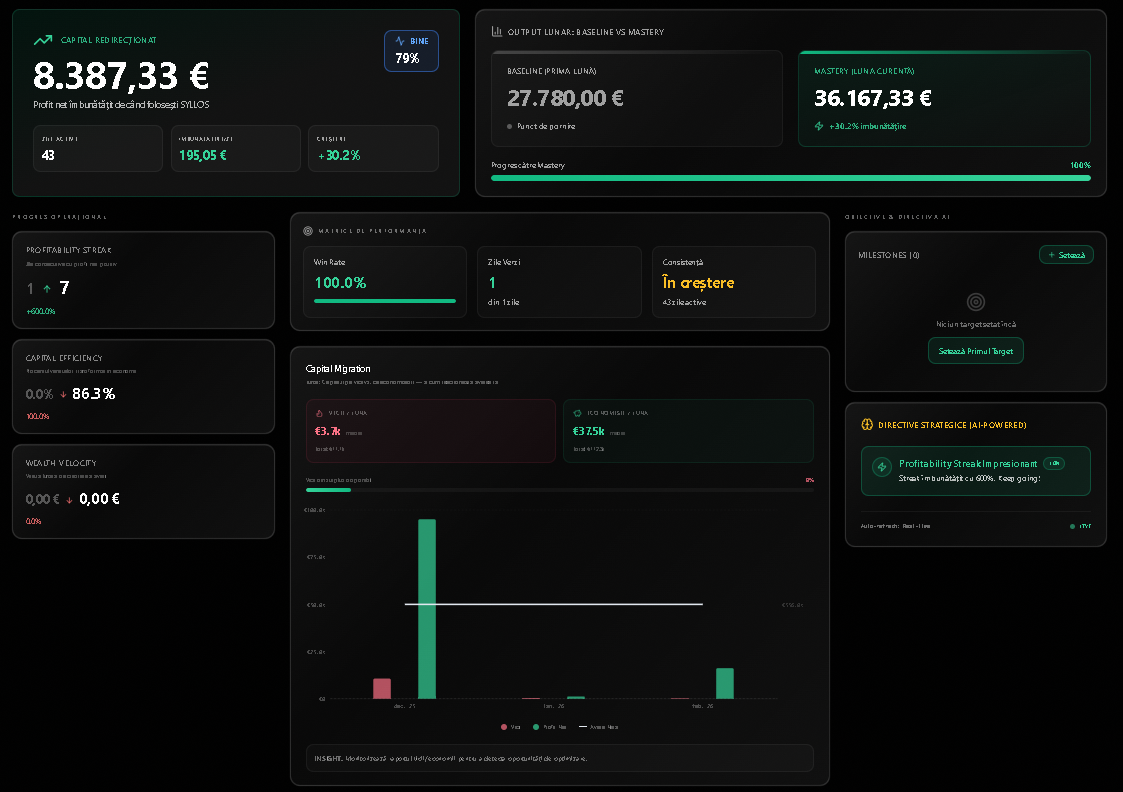Click the flame icon in the red Capital Migration card
The width and height of the screenshot is (1123, 792).
[319, 412]
